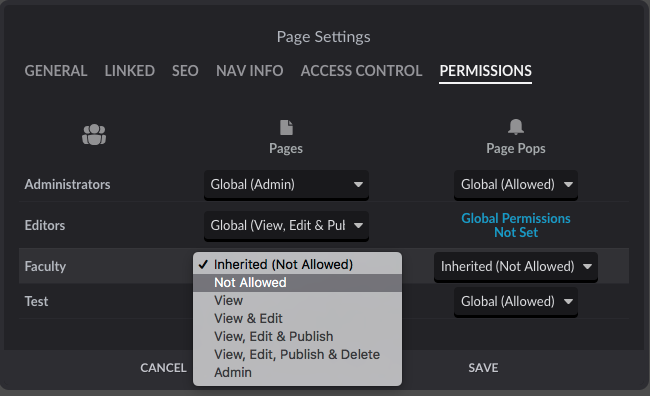Select View, Edit & Publish option
650x396 pixels.
(x=297, y=336)
